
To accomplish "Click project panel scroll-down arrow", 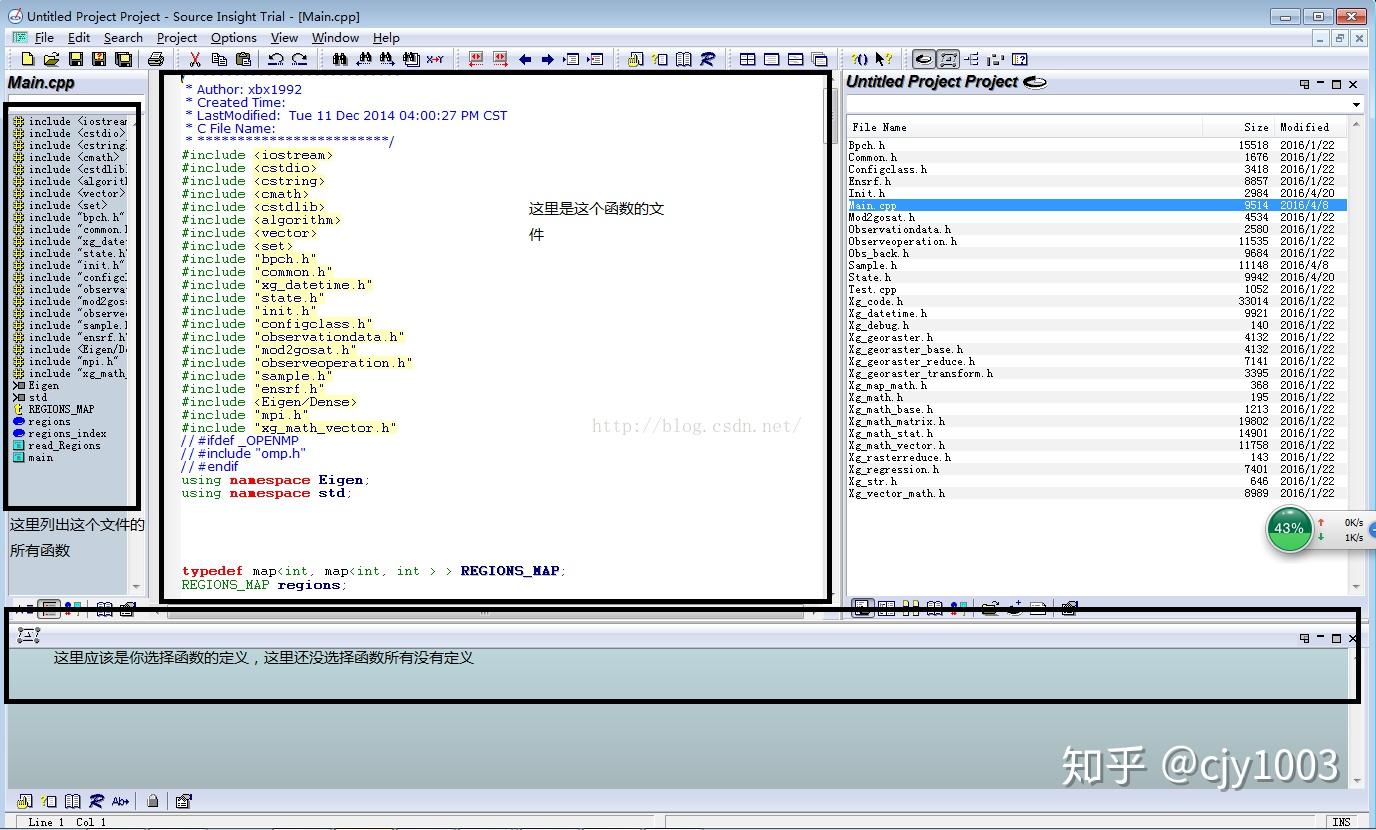I will coord(1356,587).
